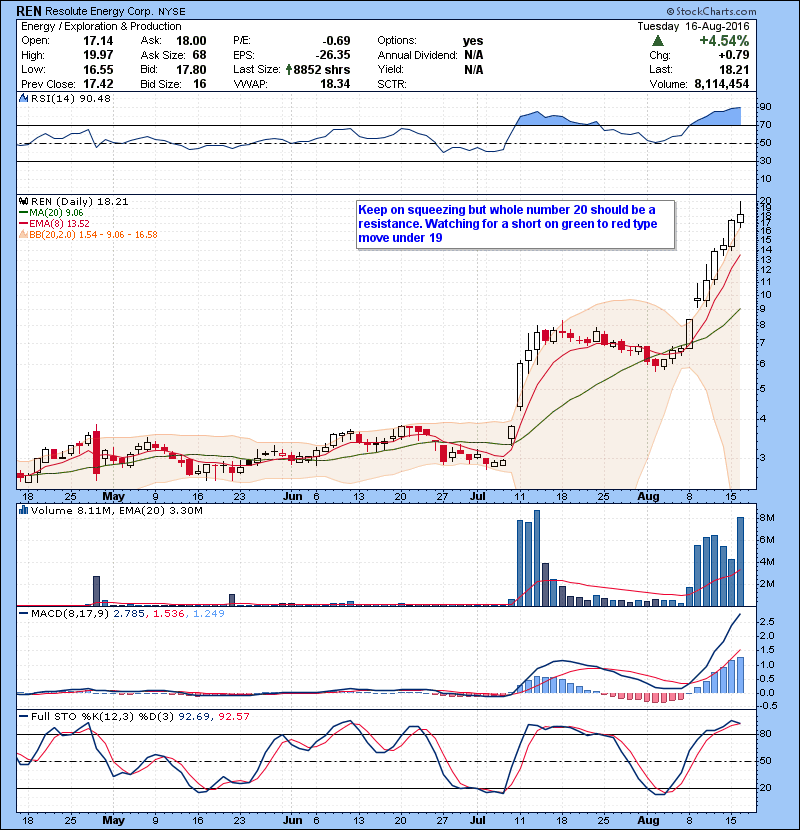Click the REN (Daily) candlestick icon
Viewport: 800px width, 830px height.
23,201
